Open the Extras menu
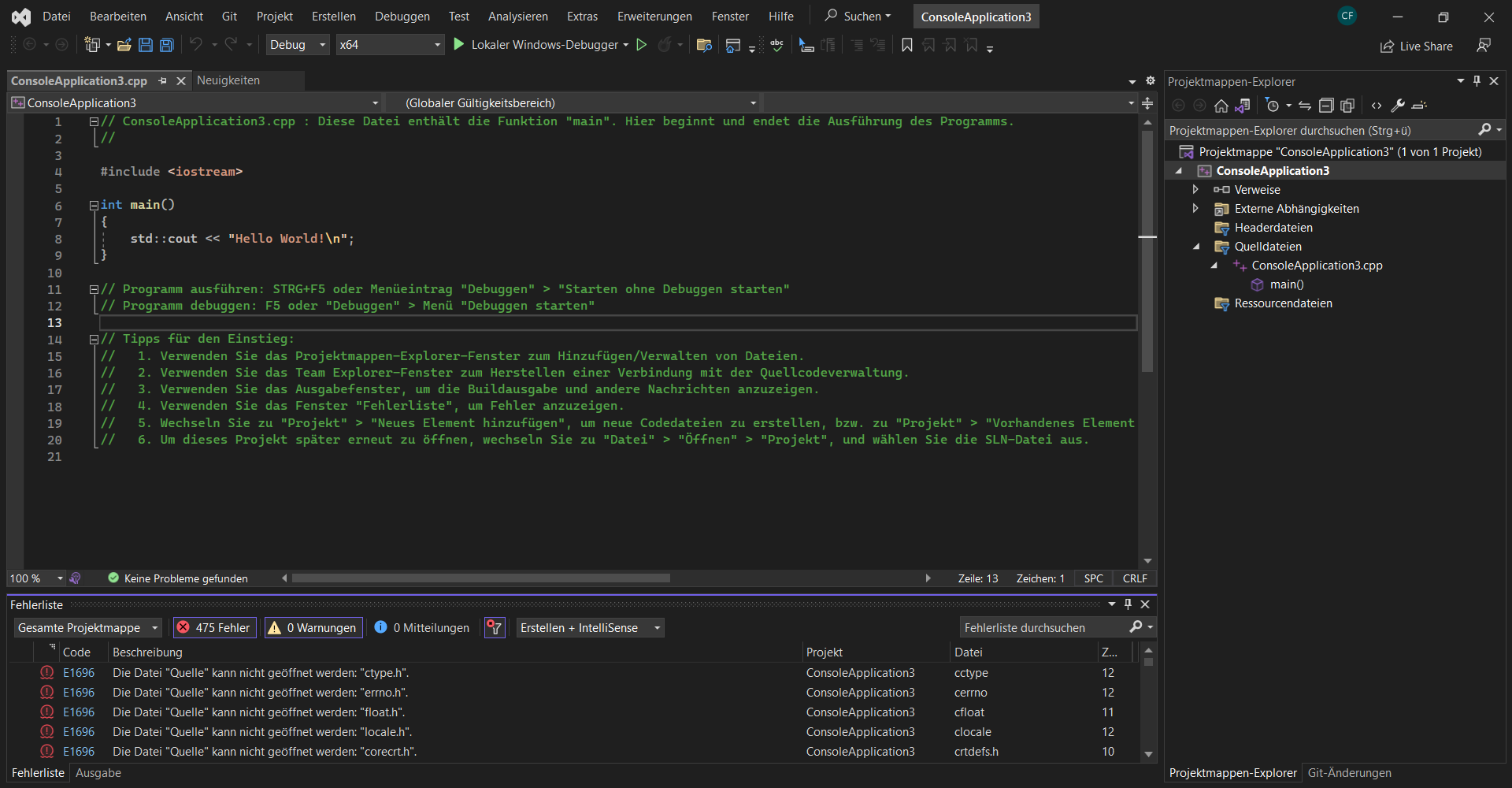The width and height of the screenshot is (1512, 788). 582,16
